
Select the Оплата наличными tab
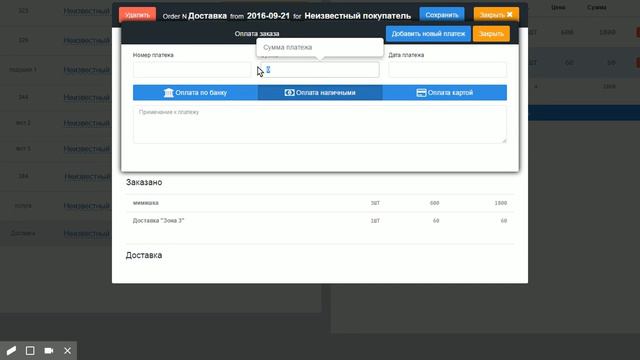[320, 93]
